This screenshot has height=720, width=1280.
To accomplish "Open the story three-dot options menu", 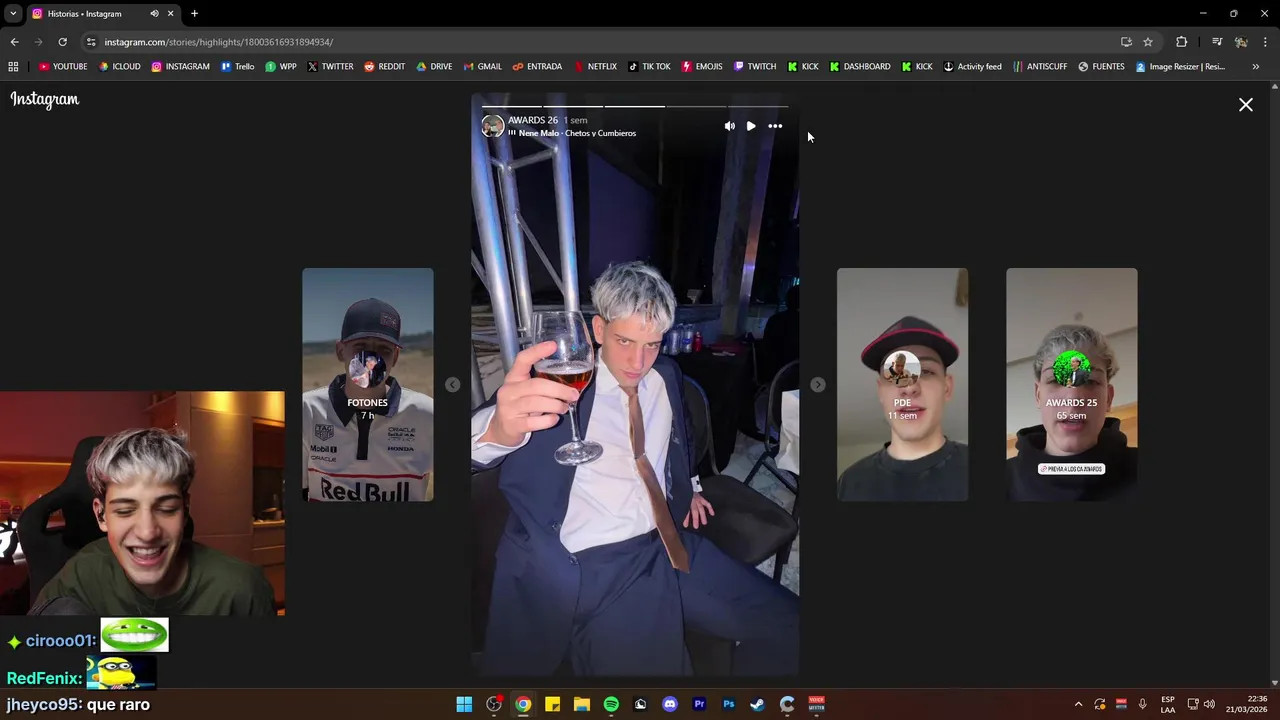I will click(775, 126).
